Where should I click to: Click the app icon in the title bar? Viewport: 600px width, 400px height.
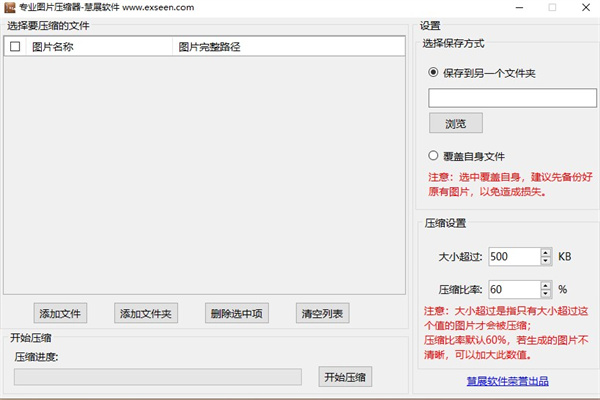(x=10, y=7)
